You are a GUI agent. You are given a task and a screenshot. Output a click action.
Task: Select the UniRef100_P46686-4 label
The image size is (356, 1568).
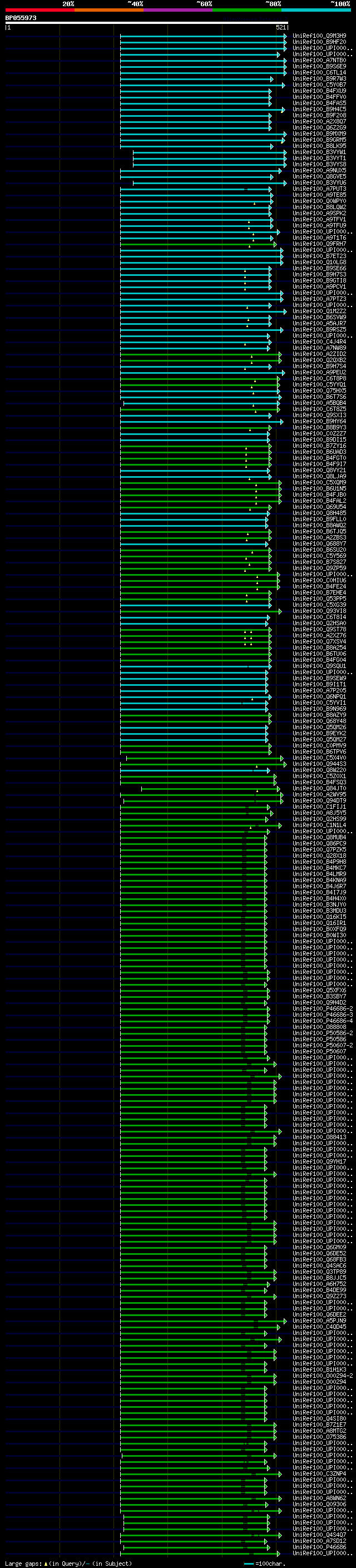point(323,1021)
